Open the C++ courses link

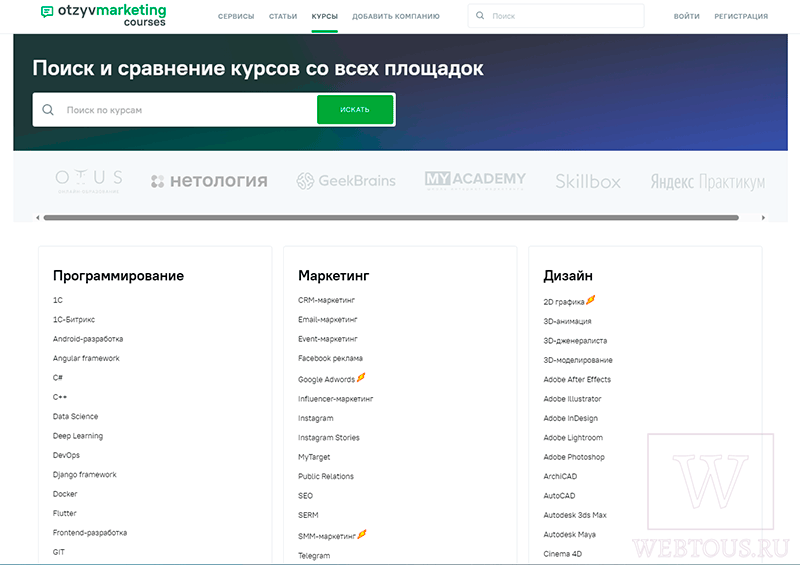60,397
